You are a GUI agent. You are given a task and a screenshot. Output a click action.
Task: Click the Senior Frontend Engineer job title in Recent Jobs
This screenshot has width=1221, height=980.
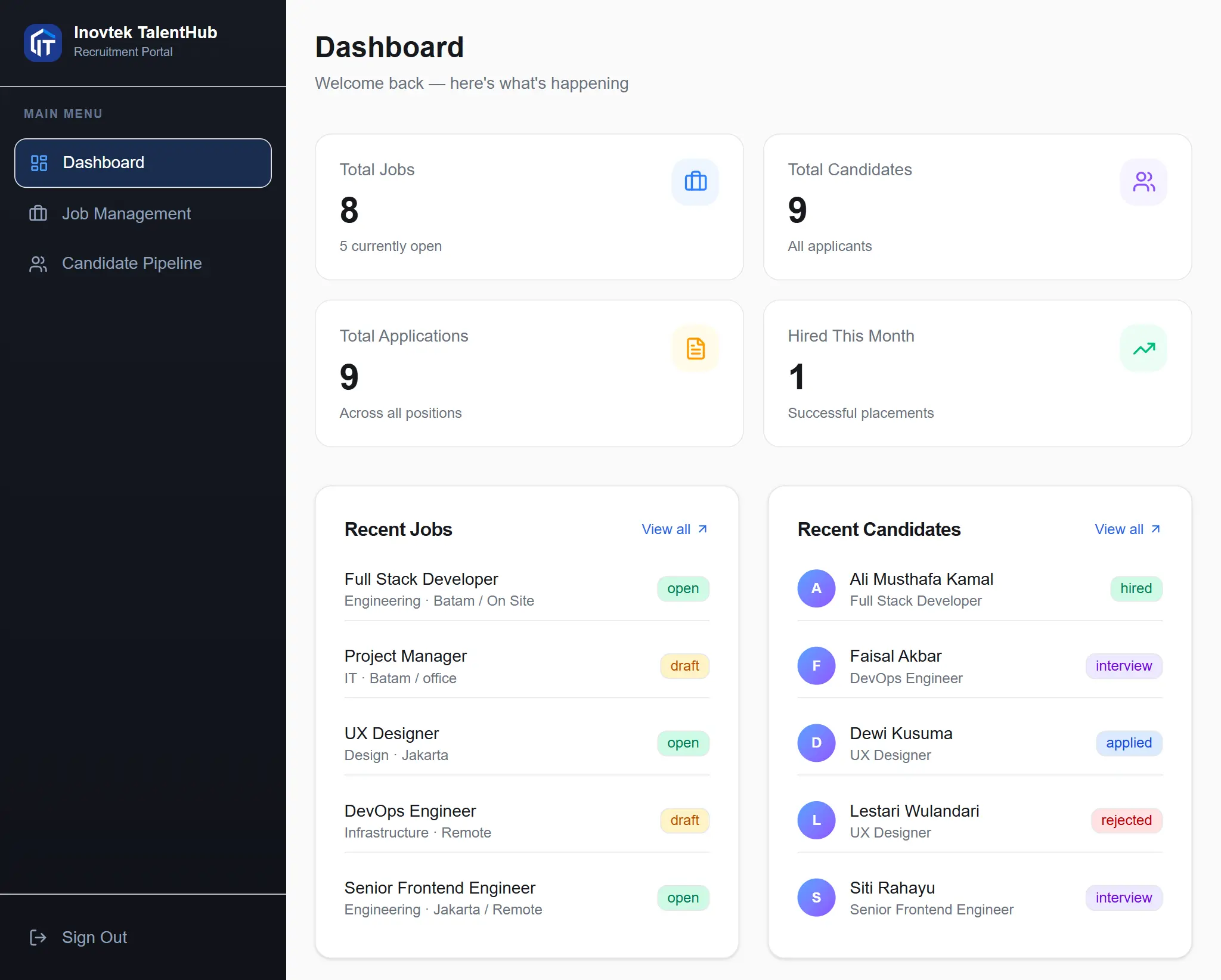point(440,888)
